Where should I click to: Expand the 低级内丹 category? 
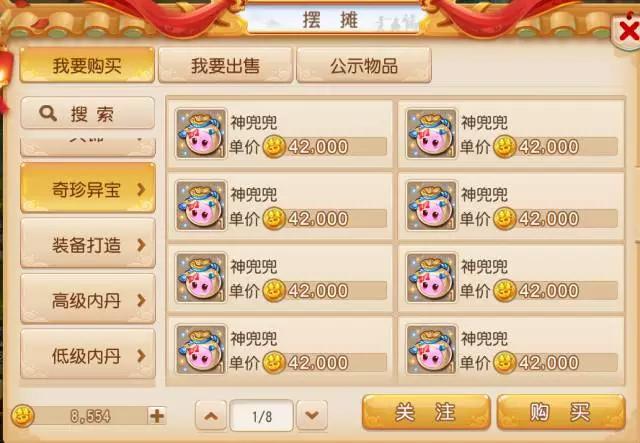point(88,354)
